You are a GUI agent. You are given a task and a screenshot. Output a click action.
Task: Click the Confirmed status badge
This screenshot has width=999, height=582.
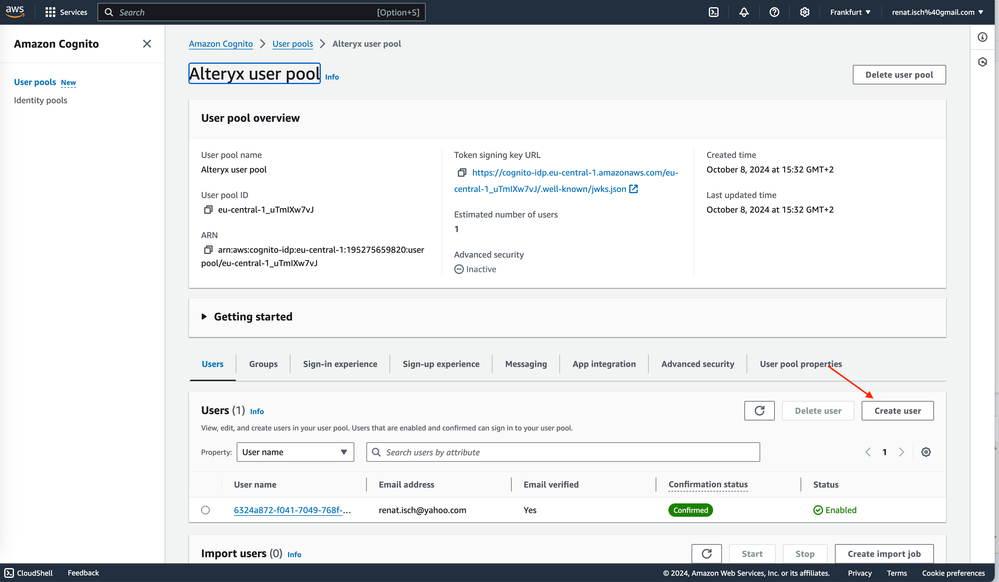(x=691, y=510)
